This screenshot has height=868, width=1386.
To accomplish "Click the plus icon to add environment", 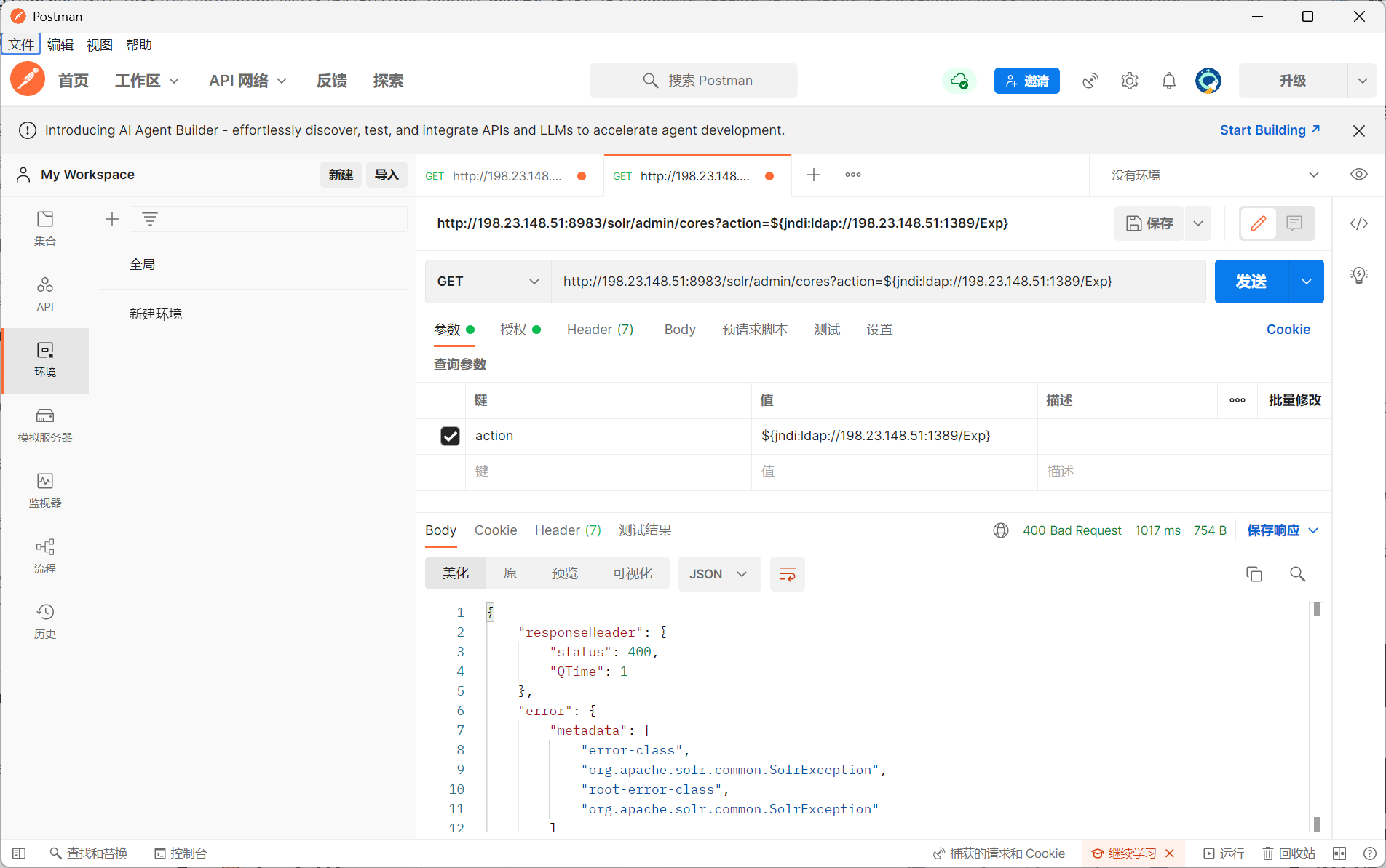I will [x=112, y=219].
